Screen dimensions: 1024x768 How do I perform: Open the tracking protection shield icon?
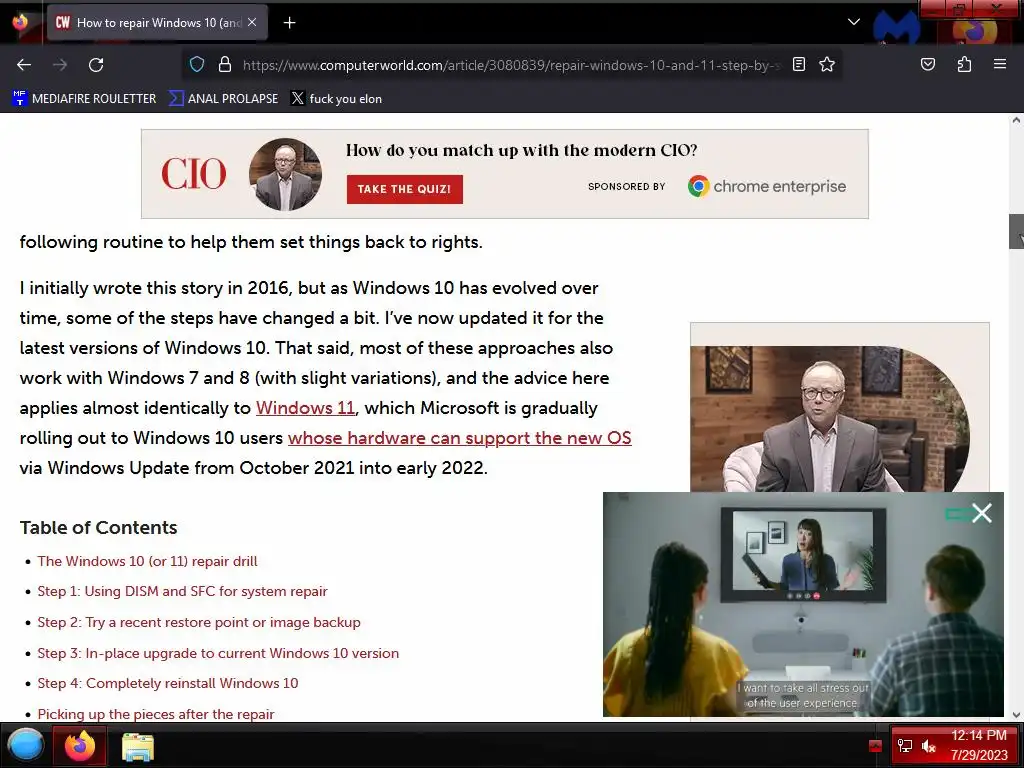[197, 64]
